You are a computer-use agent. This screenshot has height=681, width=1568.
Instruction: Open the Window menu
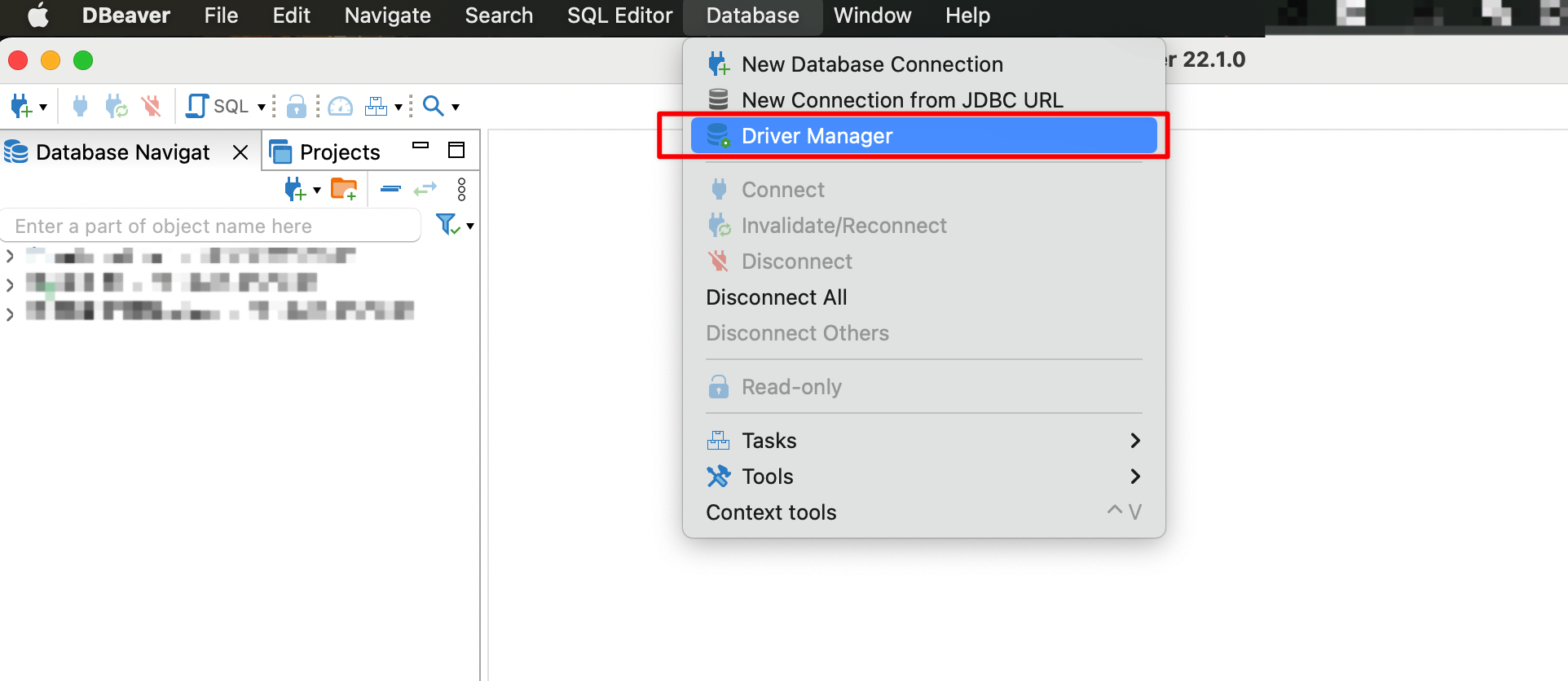click(872, 15)
